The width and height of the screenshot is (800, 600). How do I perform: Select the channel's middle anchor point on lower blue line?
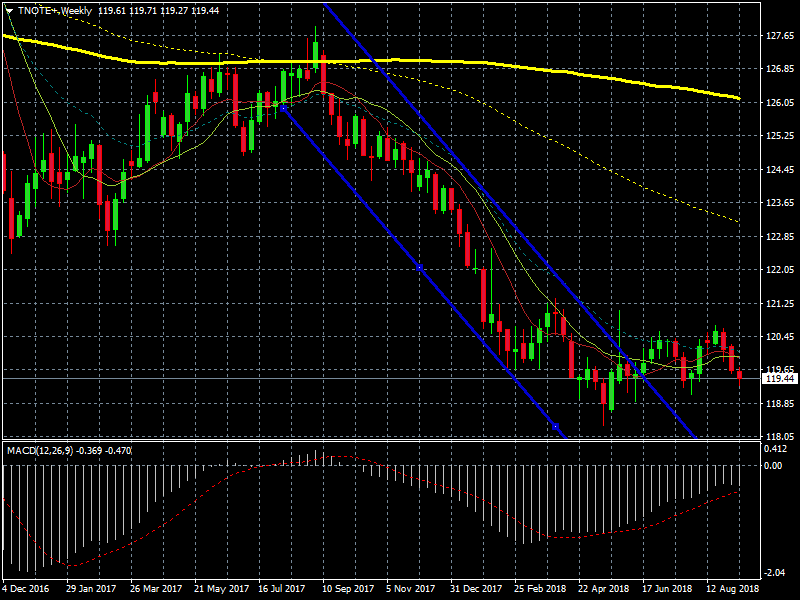[x=418, y=267]
